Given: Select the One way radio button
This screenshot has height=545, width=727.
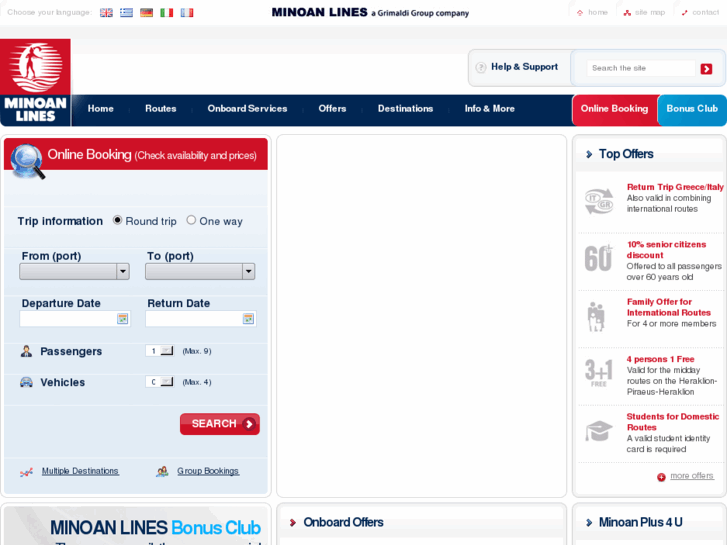Looking at the screenshot, I should click(191, 220).
